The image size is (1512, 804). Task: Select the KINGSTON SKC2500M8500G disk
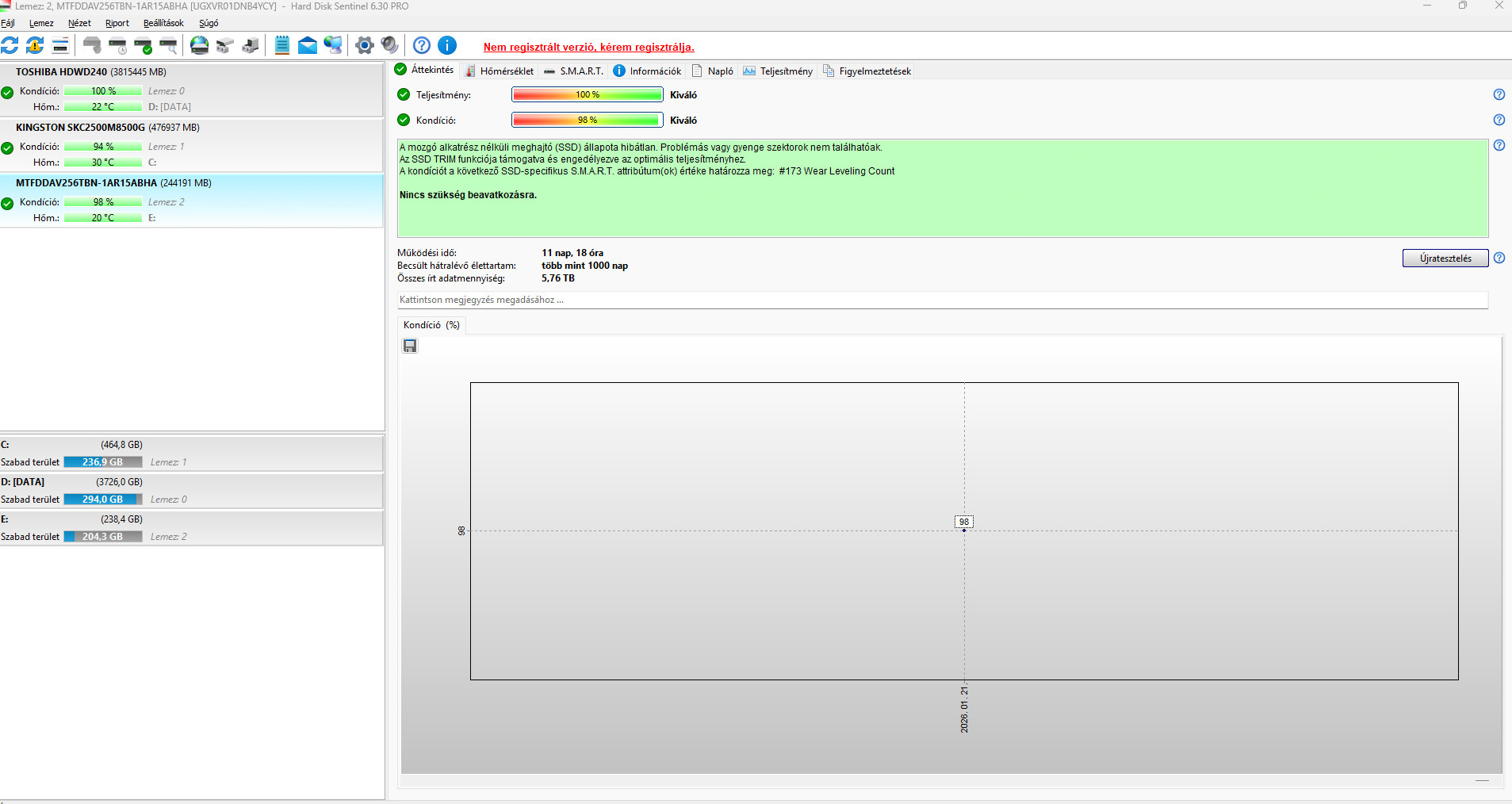coord(192,145)
